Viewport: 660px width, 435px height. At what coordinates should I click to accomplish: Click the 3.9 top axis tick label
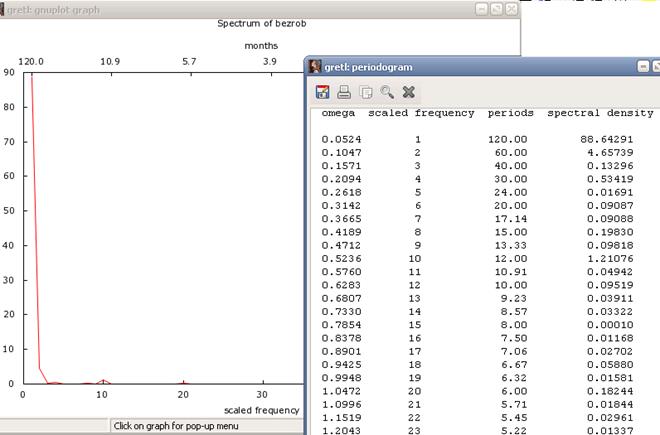[270, 61]
